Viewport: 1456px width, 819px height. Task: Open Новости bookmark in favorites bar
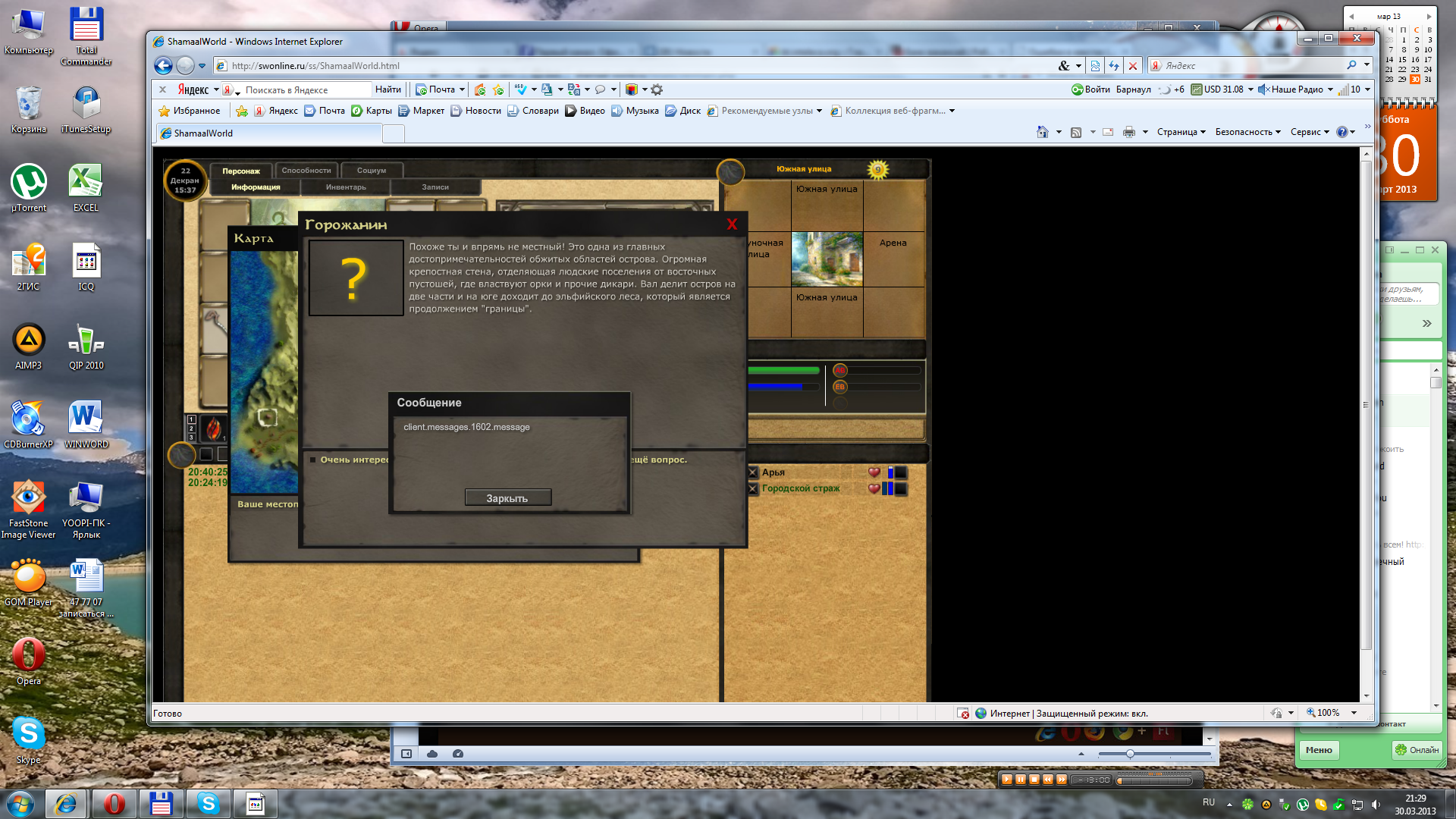(476, 111)
